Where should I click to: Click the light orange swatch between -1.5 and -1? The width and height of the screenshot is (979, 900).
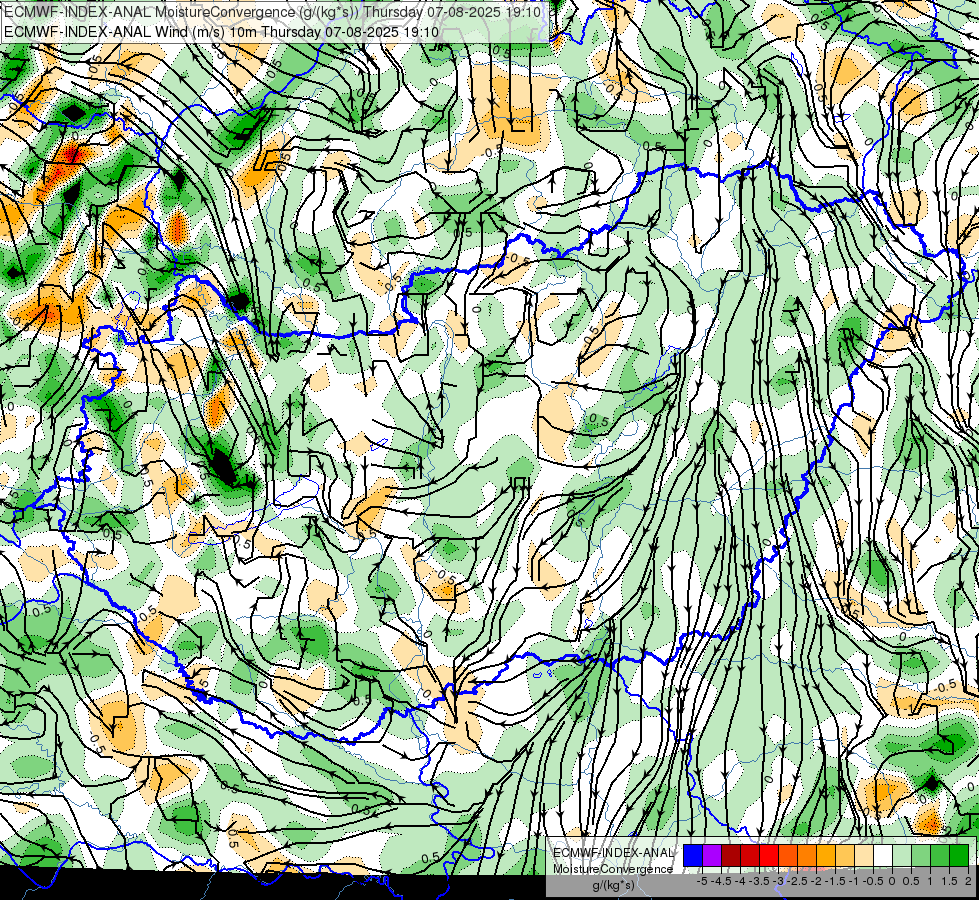[845, 856]
